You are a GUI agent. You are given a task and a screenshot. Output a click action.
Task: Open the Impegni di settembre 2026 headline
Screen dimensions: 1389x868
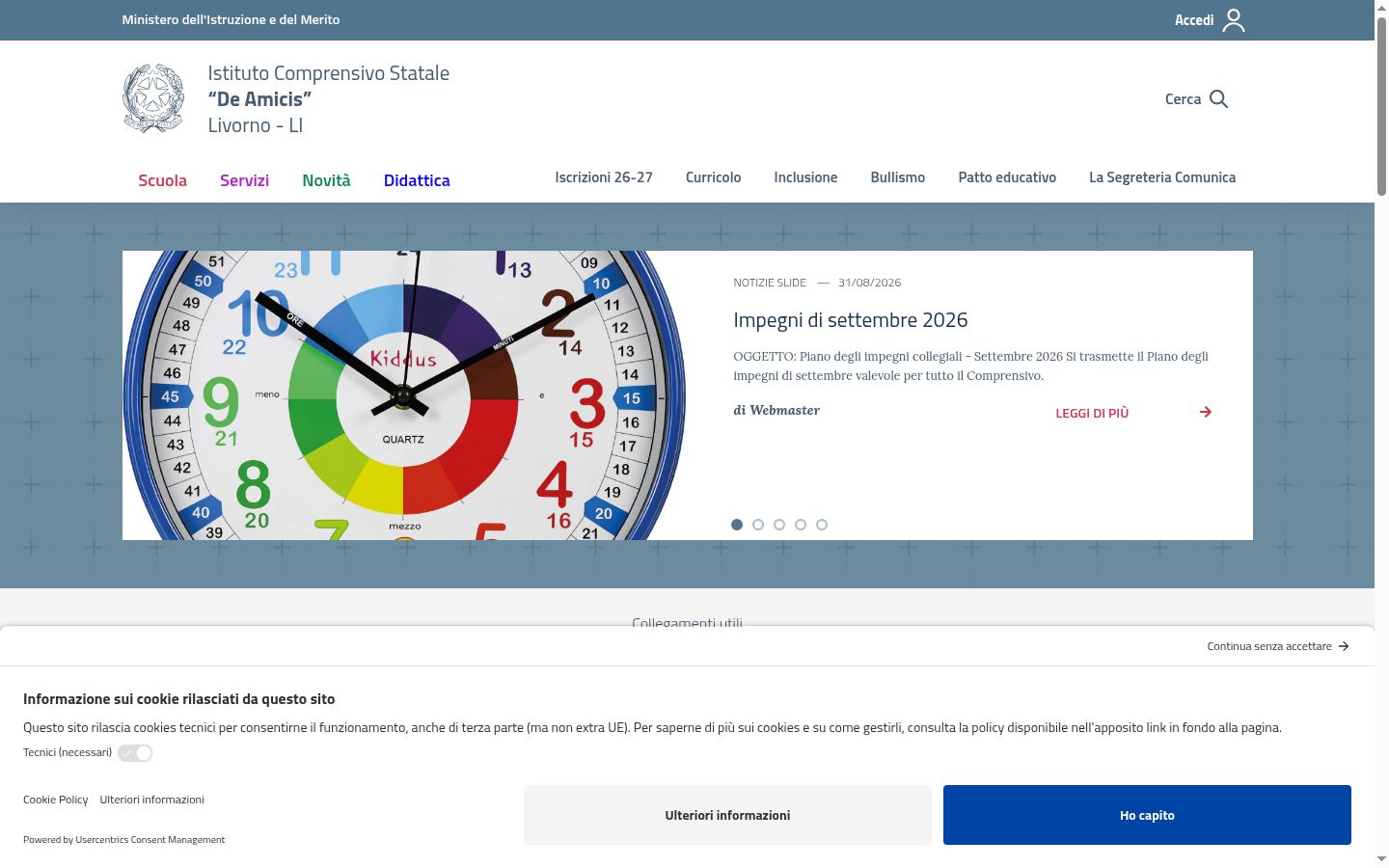pos(851,320)
